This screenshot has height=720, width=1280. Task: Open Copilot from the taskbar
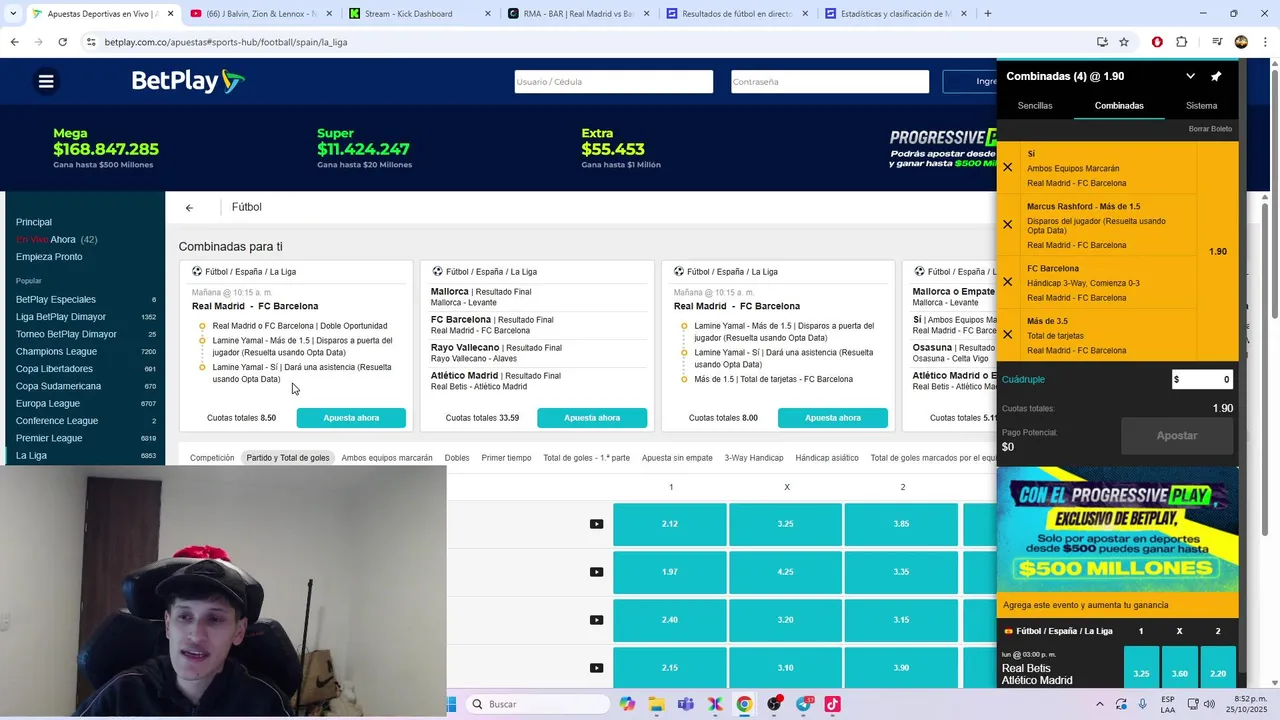(627, 704)
